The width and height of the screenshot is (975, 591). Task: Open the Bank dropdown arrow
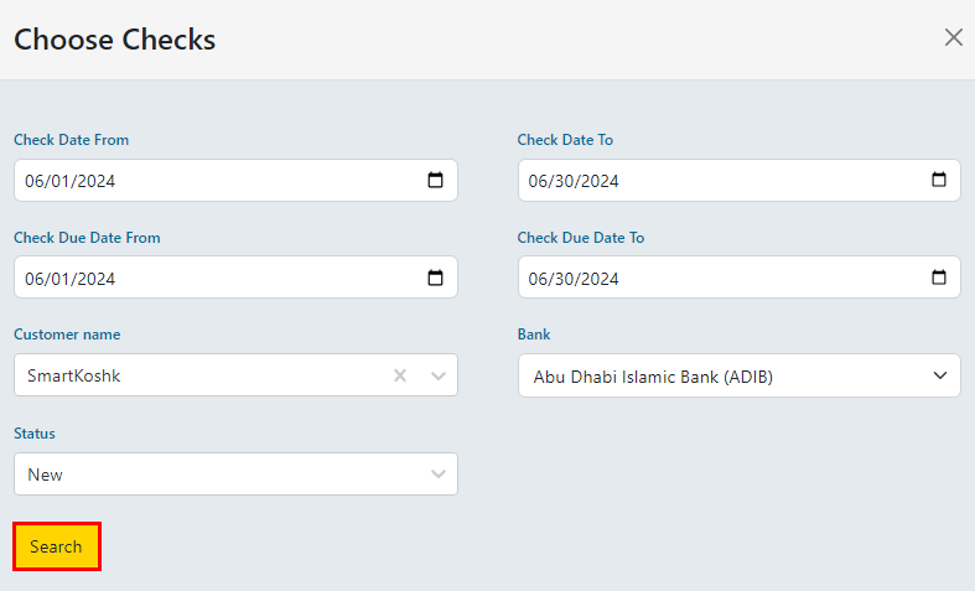(939, 376)
